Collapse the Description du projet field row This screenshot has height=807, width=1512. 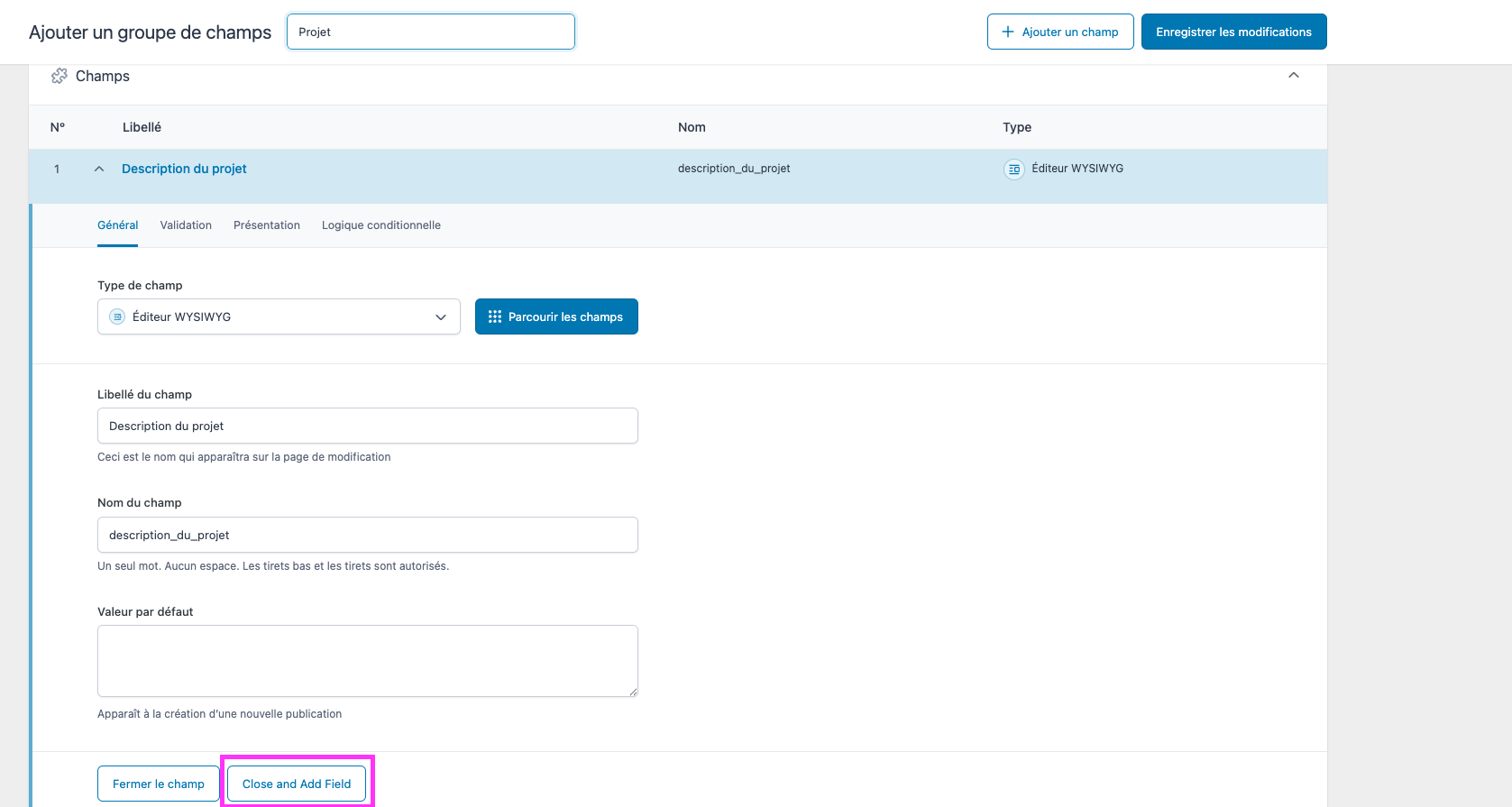point(99,170)
